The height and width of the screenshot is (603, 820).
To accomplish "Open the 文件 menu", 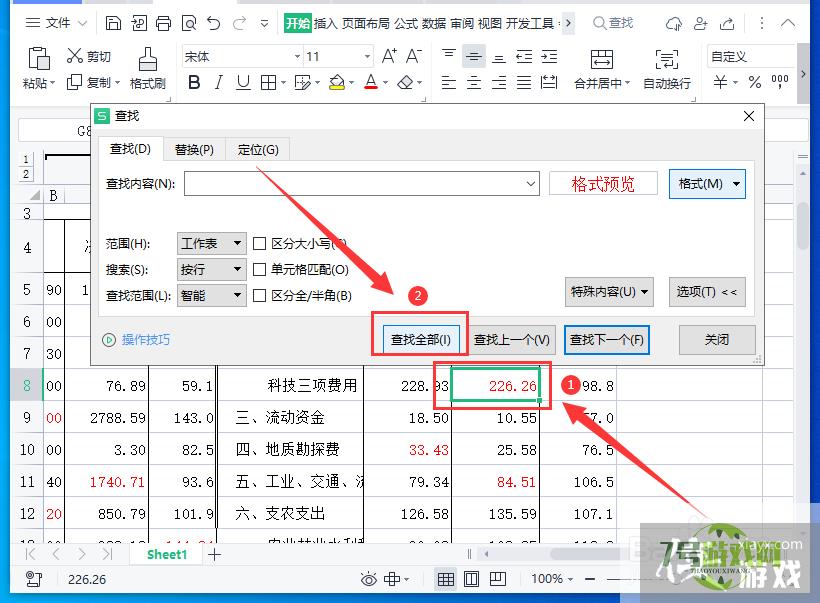I will [56, 23].
